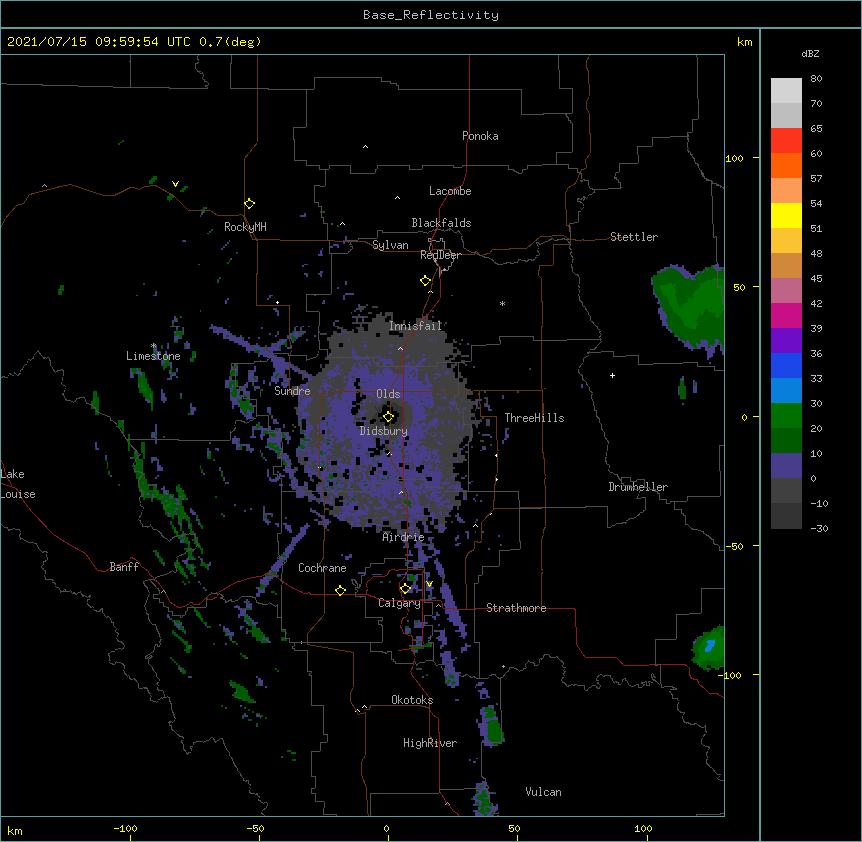862x842 pixels.
Task: Click the Strathmore town label
Action: [x=516, y=608]
